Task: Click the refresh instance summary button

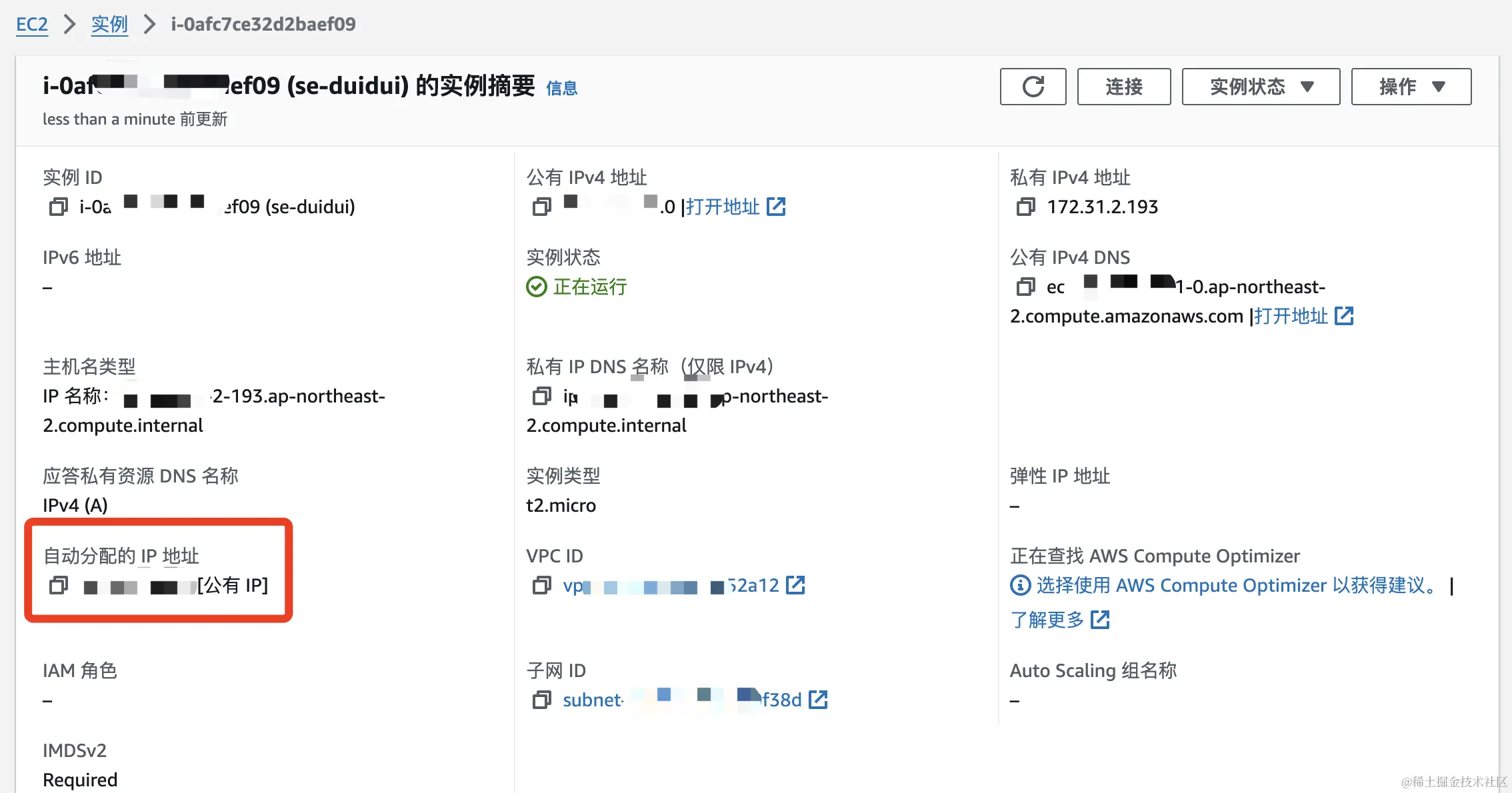Action: 1033,87
